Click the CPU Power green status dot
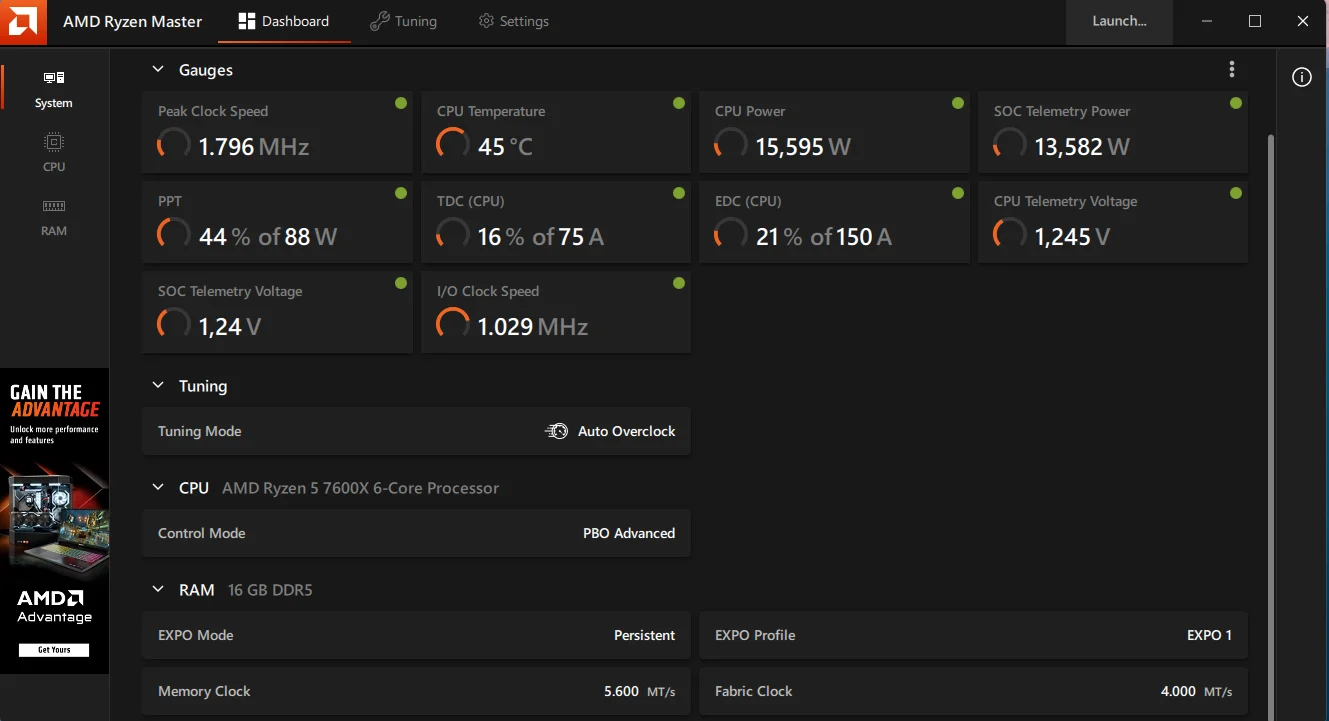The height and width of the screenshot is (721, 1329). click(958, 103)
